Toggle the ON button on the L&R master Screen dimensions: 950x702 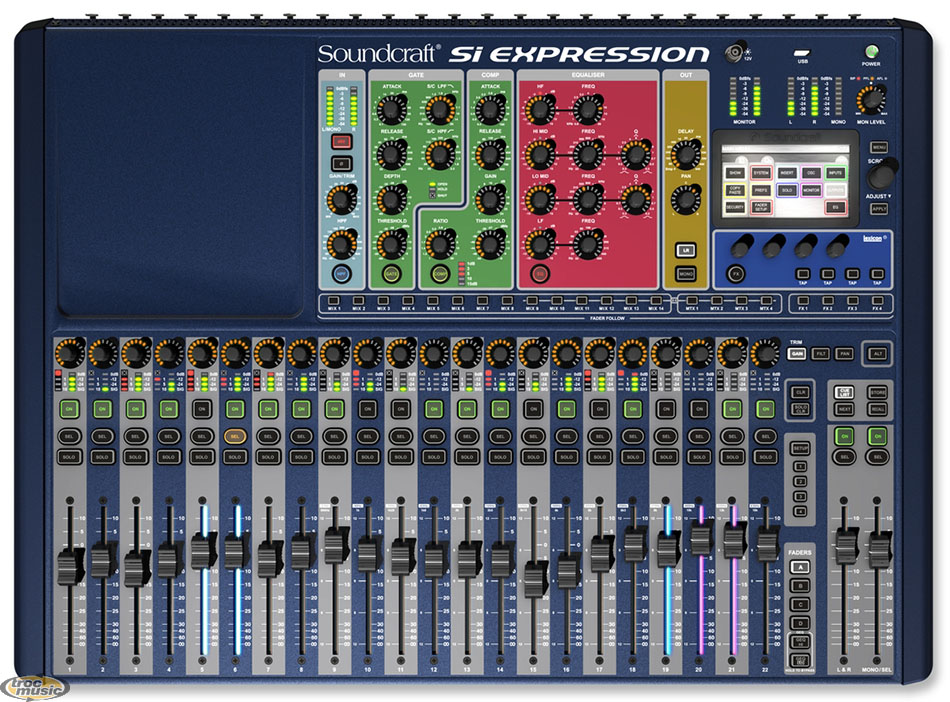coord(845,435)
